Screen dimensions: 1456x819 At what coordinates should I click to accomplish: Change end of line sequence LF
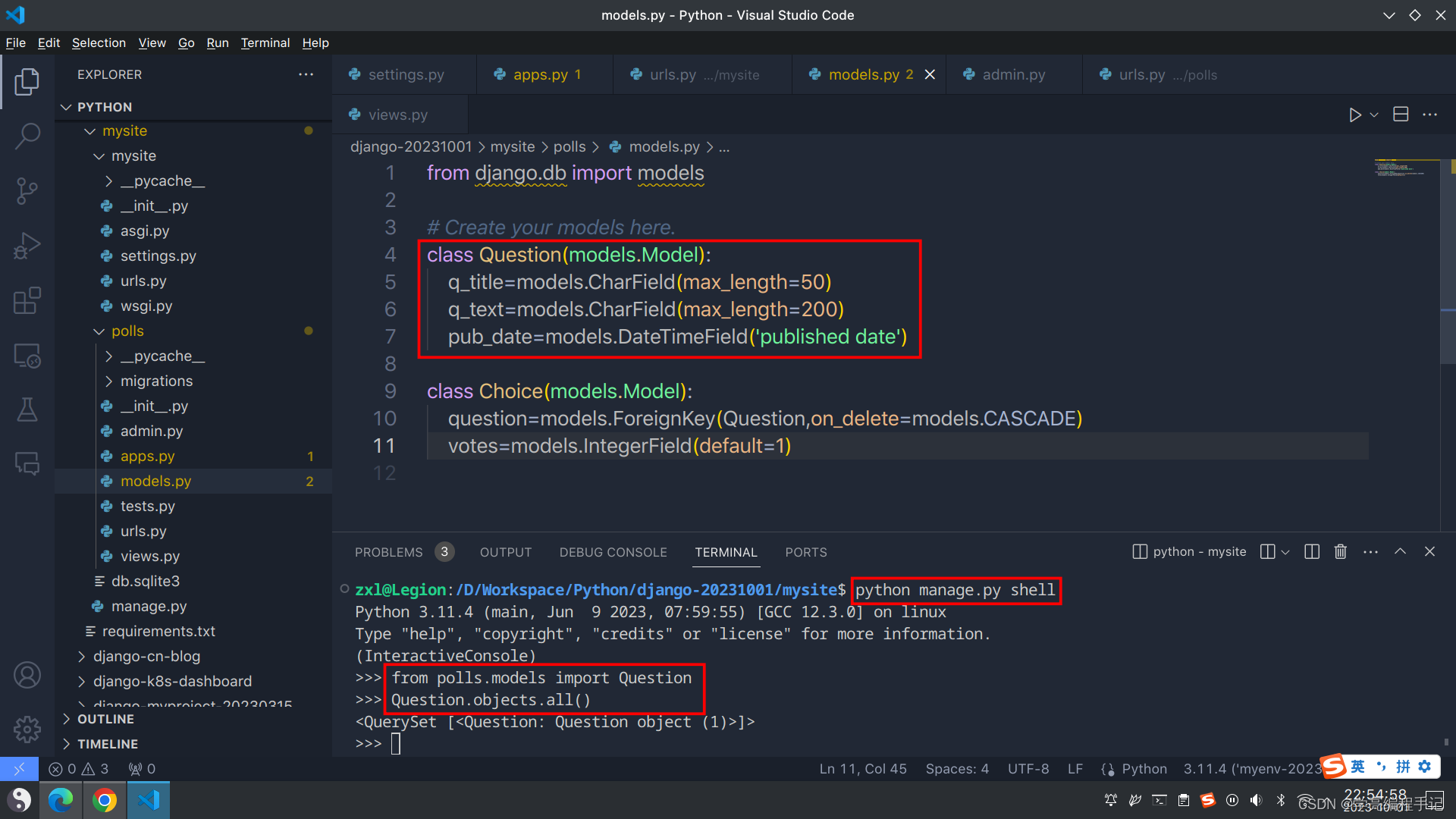coord(1075,769)
